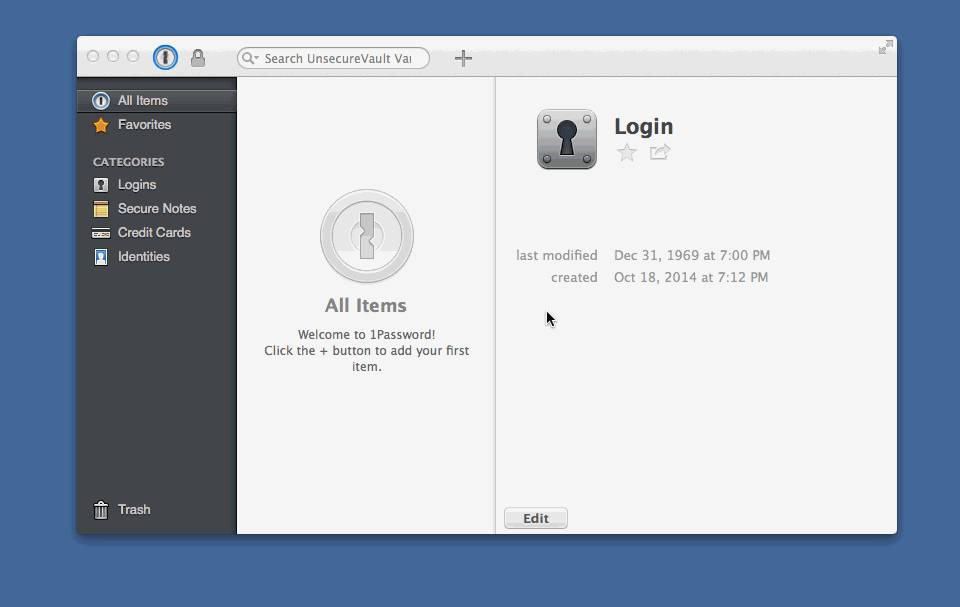960x607 pixels.
Task: Select the Logins category key icon
Action: [x=101, y=184]
